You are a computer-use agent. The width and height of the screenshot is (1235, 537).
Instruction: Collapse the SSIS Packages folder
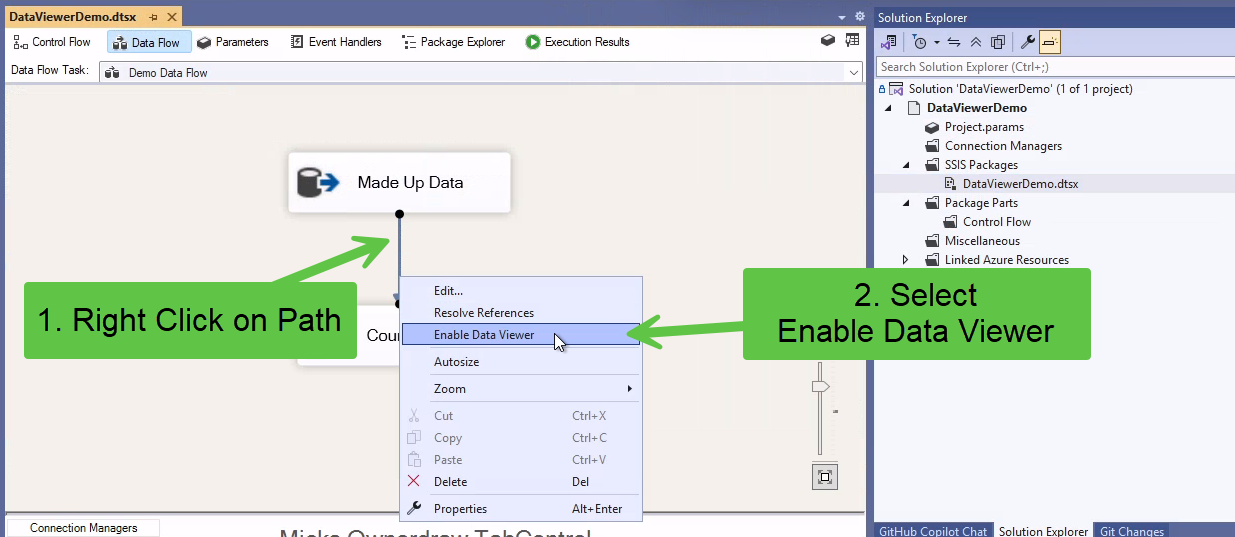tap(906, 165)
